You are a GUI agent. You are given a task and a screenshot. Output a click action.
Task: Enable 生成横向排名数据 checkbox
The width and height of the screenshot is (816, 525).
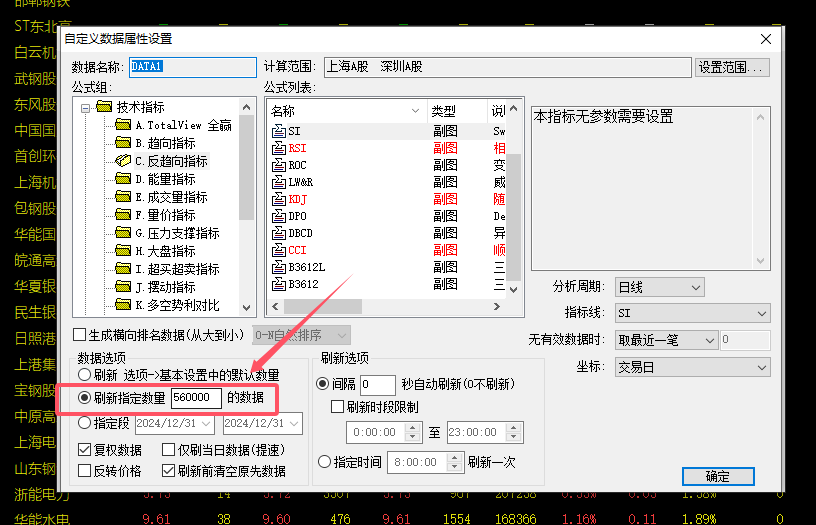coord(80,335)
